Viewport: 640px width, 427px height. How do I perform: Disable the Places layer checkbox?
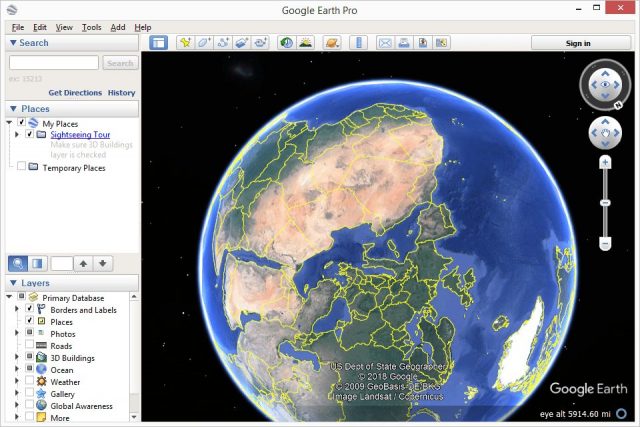(29, 320)
